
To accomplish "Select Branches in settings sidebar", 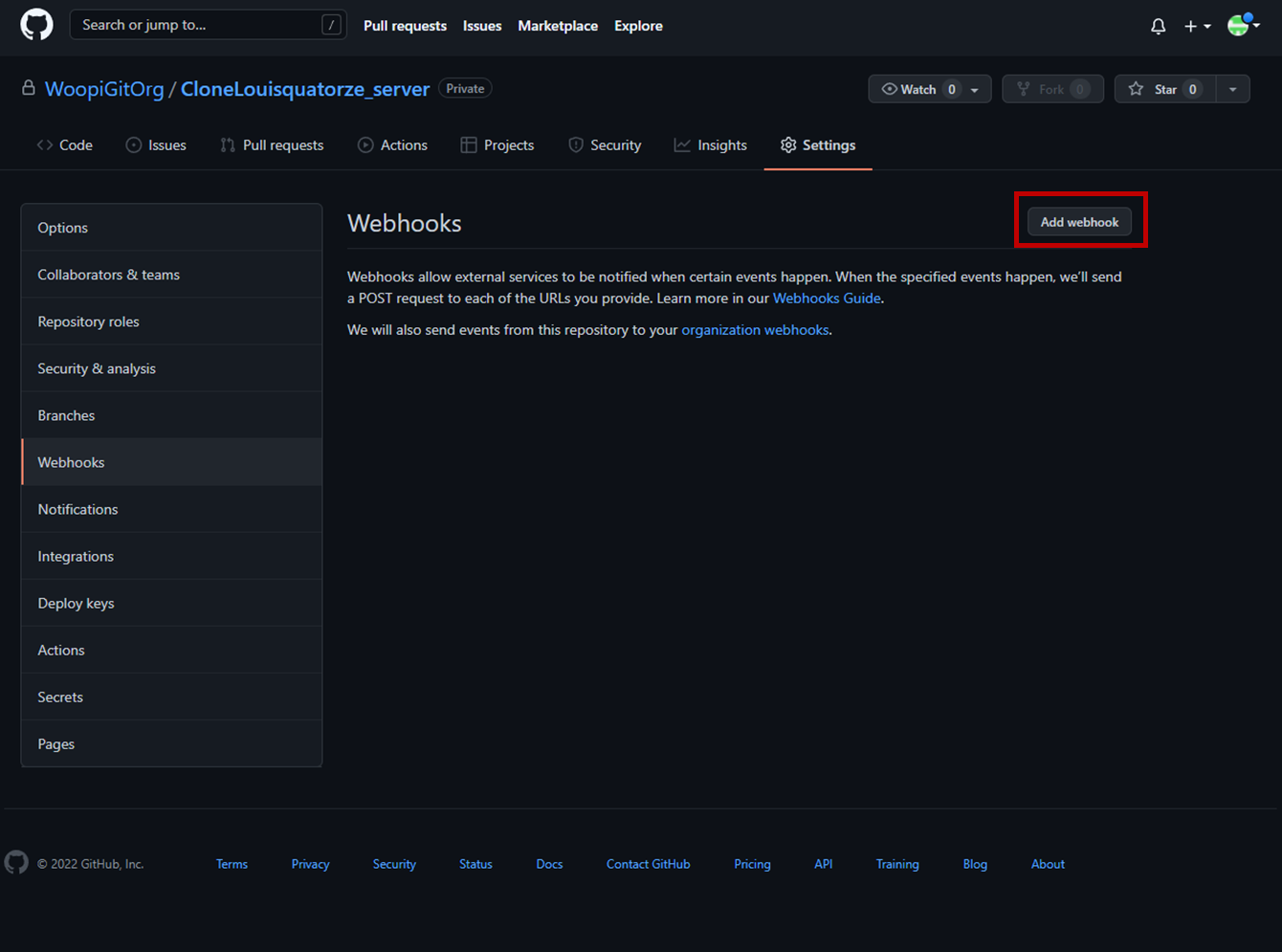I will [171, 415].
